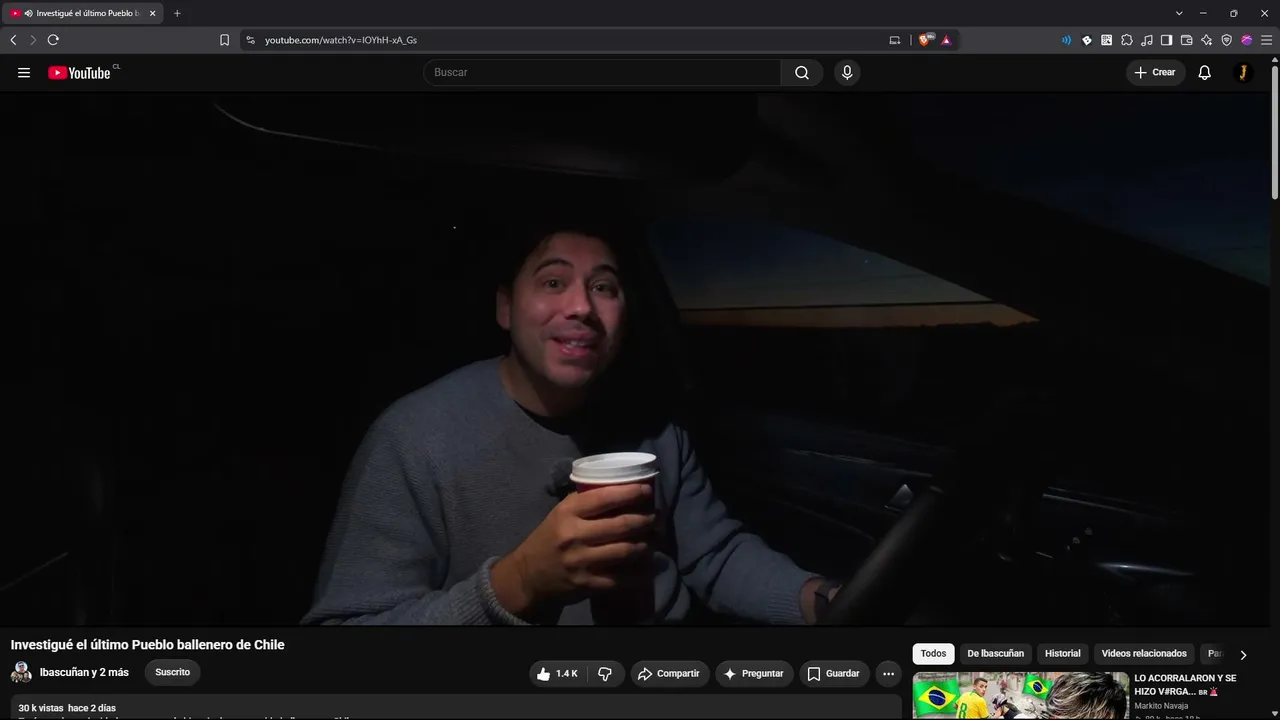Open the browser main hamburger menu
This screenshot has width=1280, height=720.
pos(1267,40)
